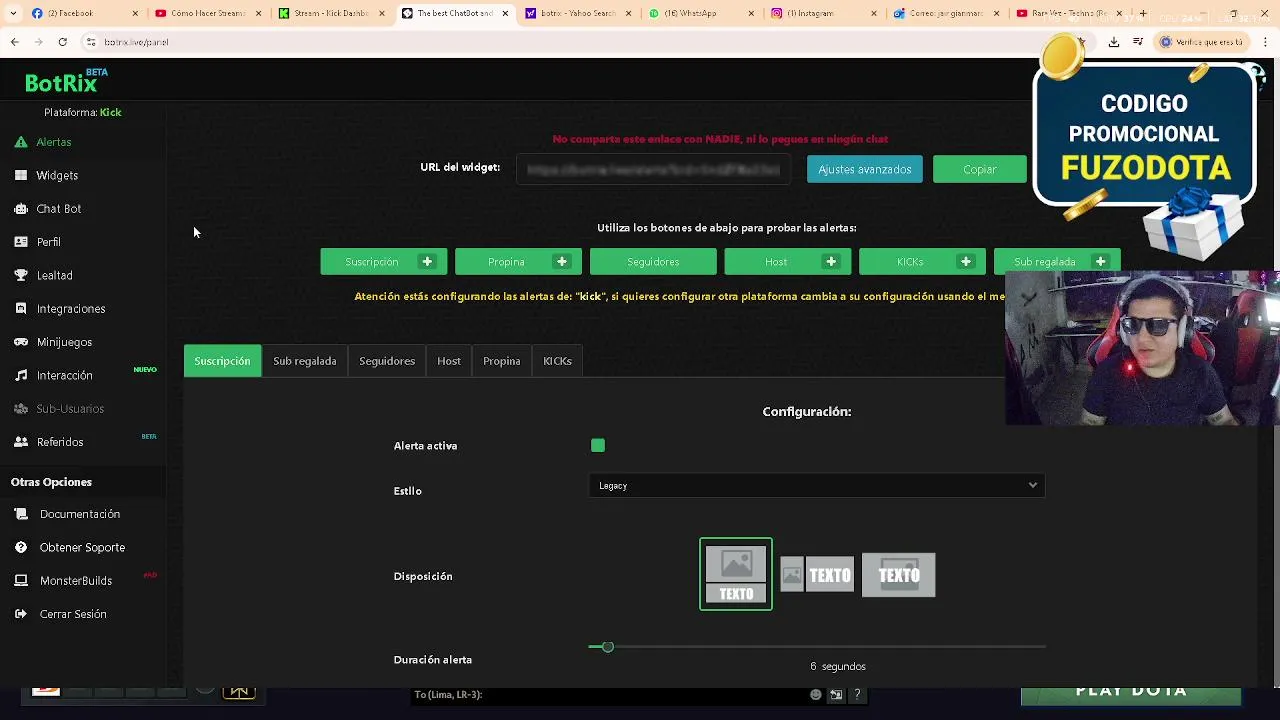
Task: Open browser downloads icon
Action: click(1114, 42)
